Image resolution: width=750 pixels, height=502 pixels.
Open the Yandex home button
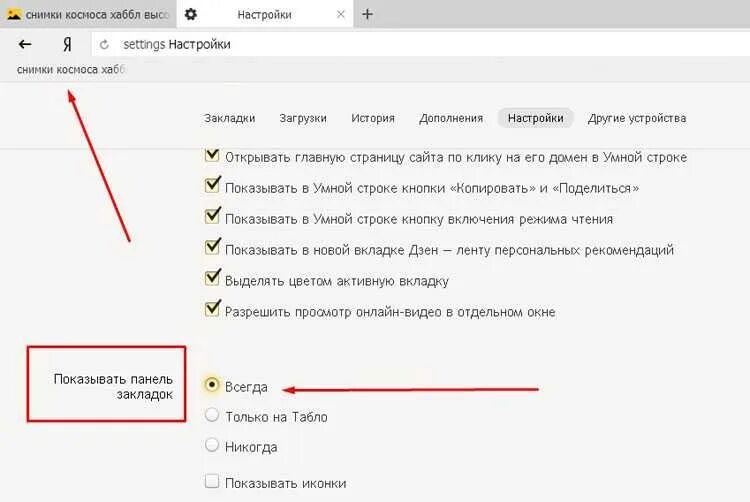click(67, 44)
